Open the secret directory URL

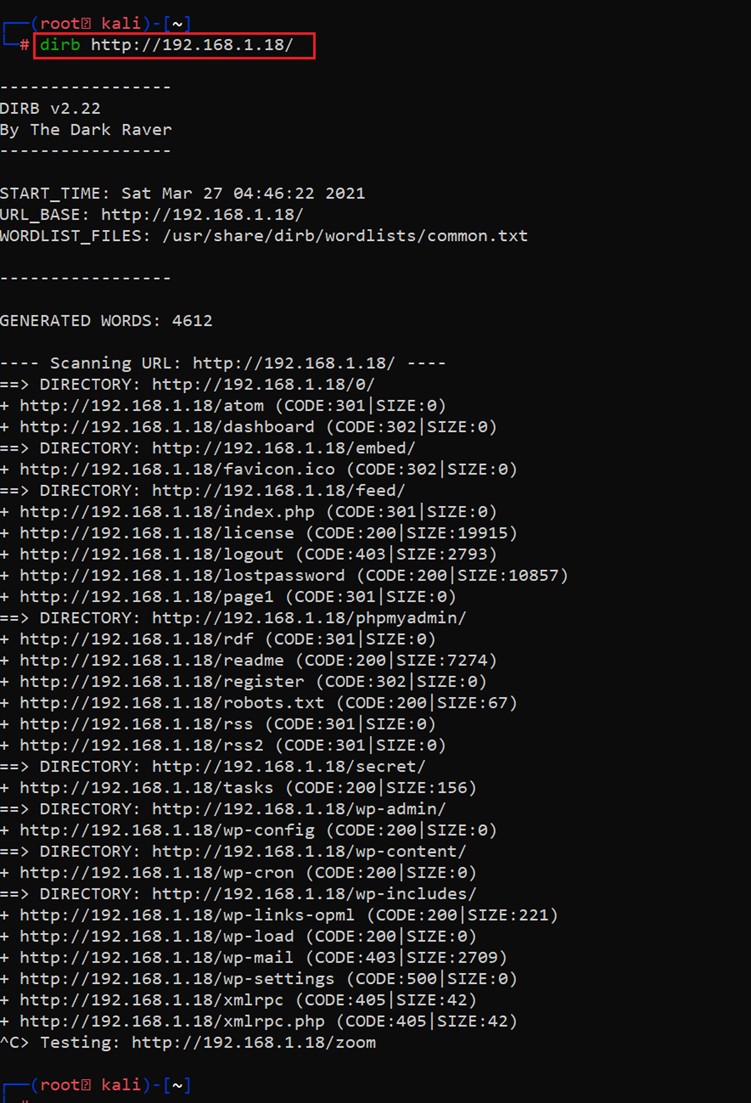tap(289, 767)
